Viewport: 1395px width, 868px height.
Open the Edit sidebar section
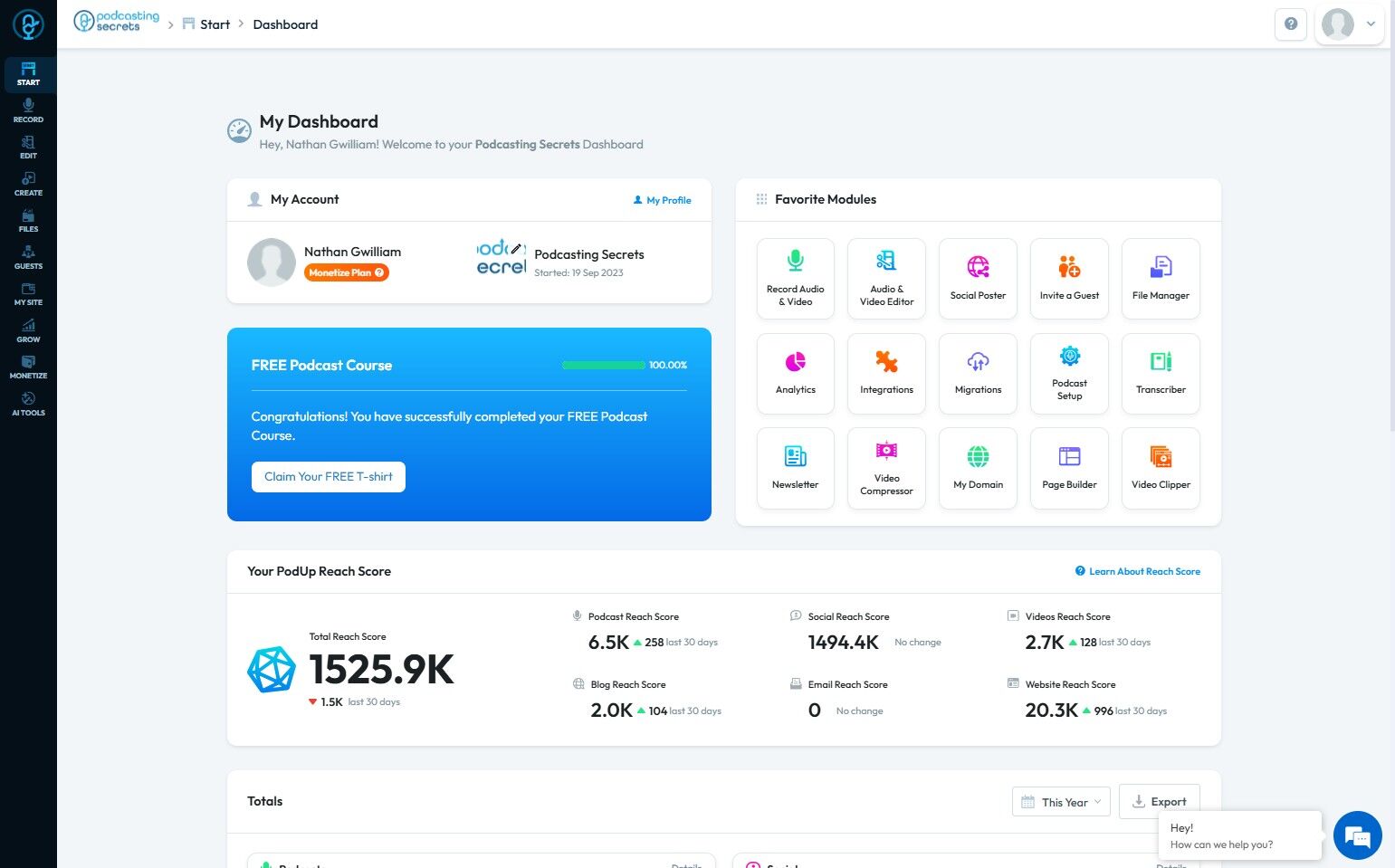[28, 148]
